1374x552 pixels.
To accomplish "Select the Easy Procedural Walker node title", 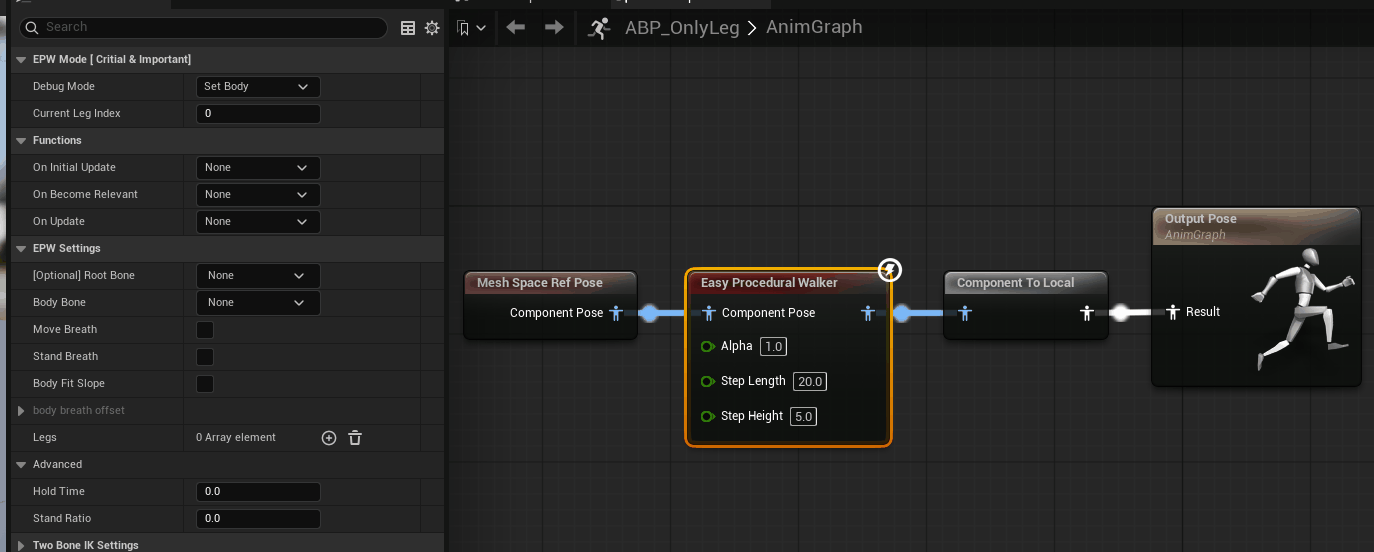I will [769, 283].
